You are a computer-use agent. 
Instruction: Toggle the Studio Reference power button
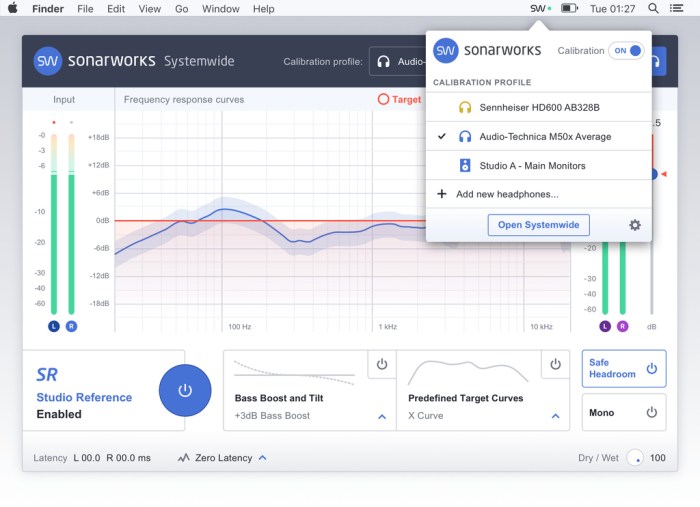pos(185,390)
